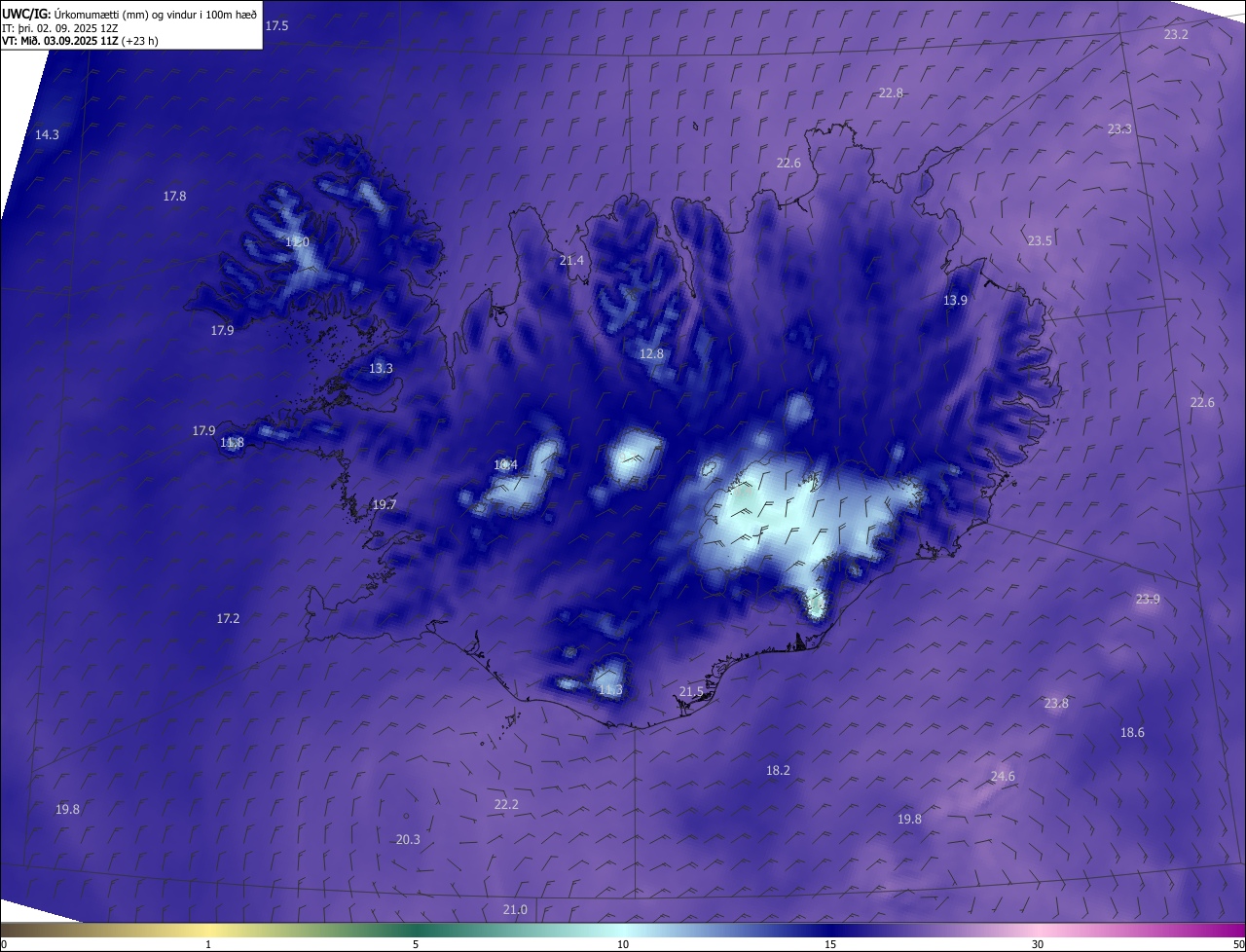Click the 23.5 value on the map
The height and width of the screenshot is (952, 1246).
click(1040, 240)
